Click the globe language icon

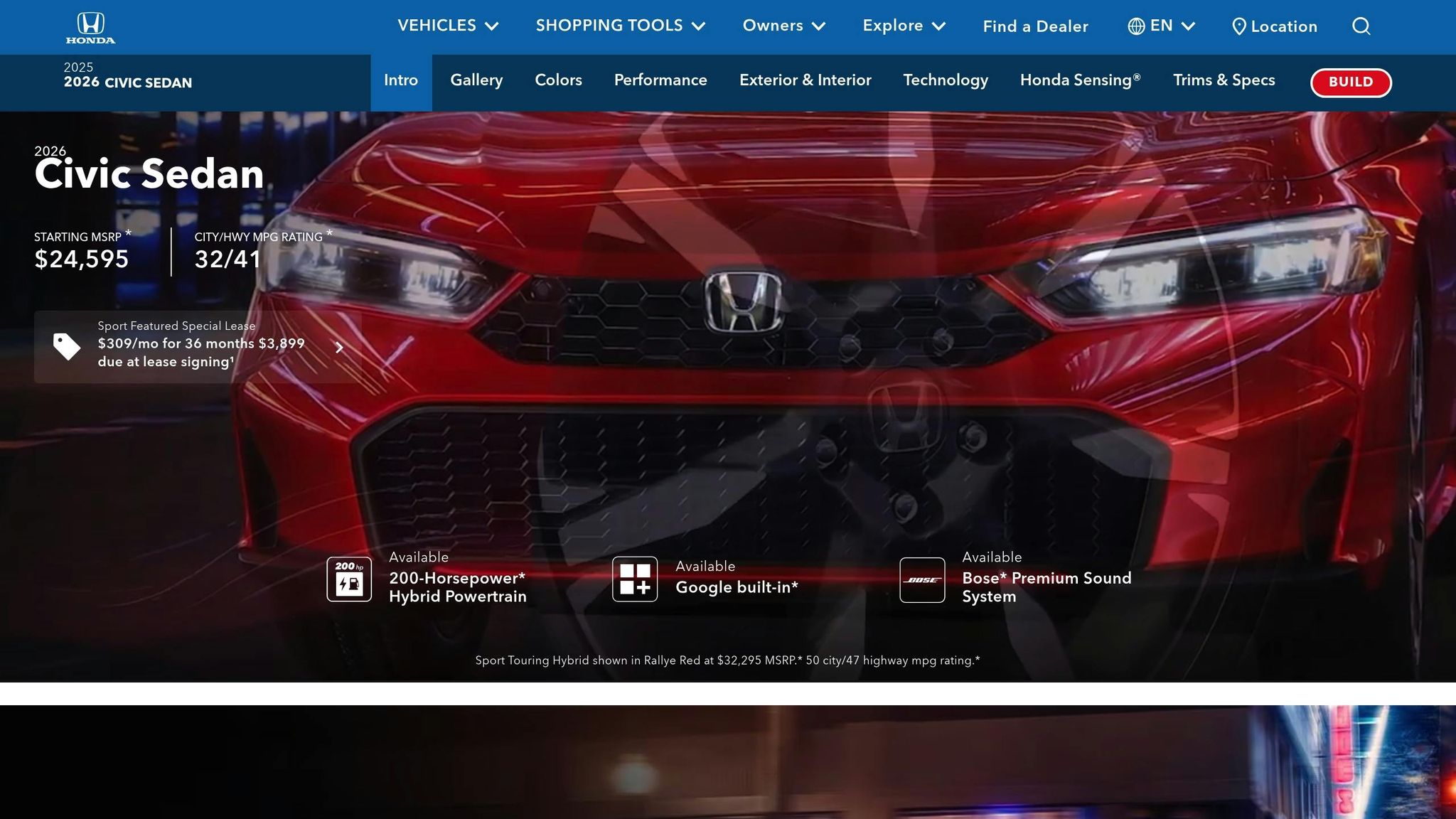[x=1136, y=26]
